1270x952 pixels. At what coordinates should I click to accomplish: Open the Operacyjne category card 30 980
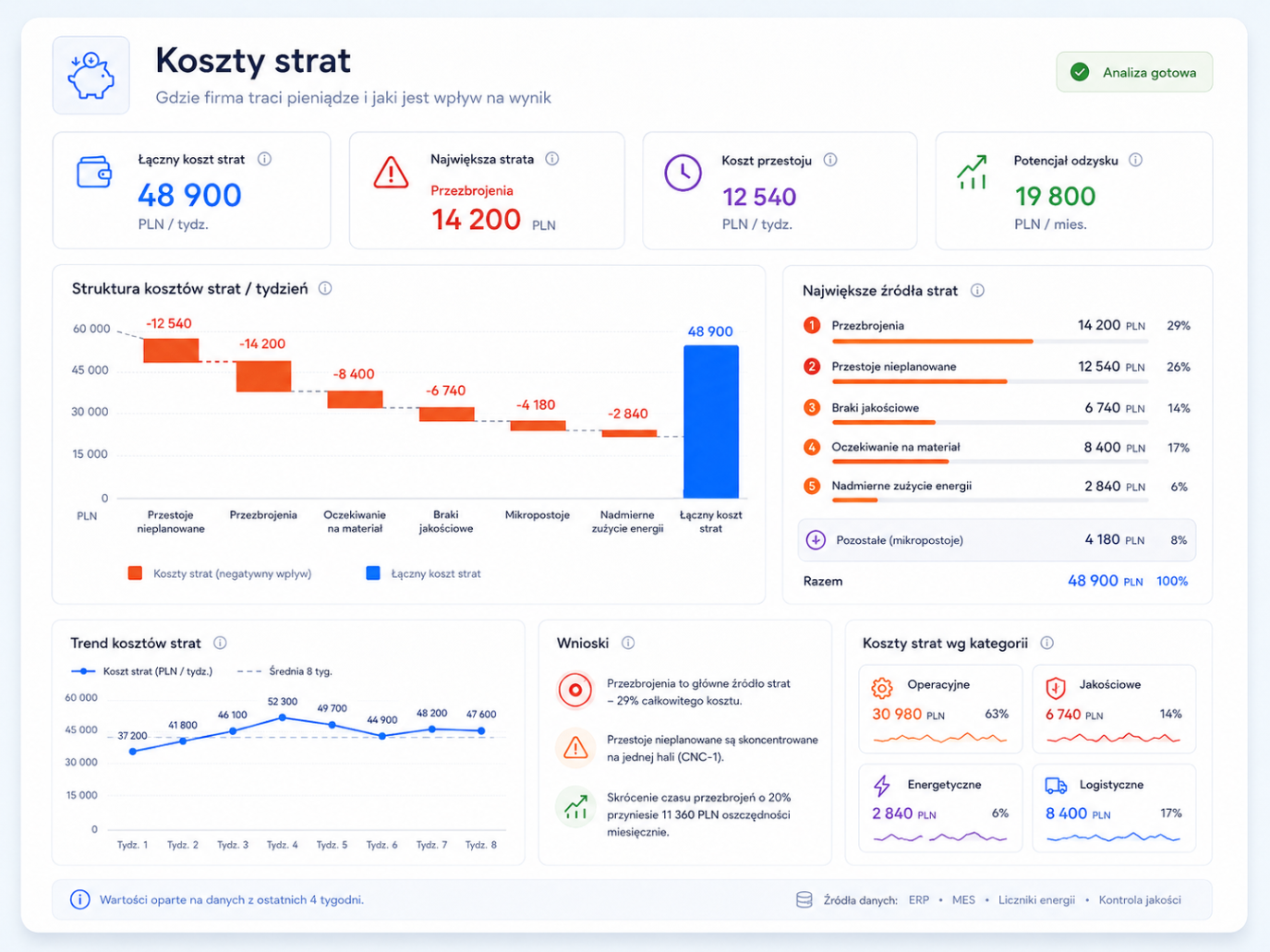(x=940, y=709)
